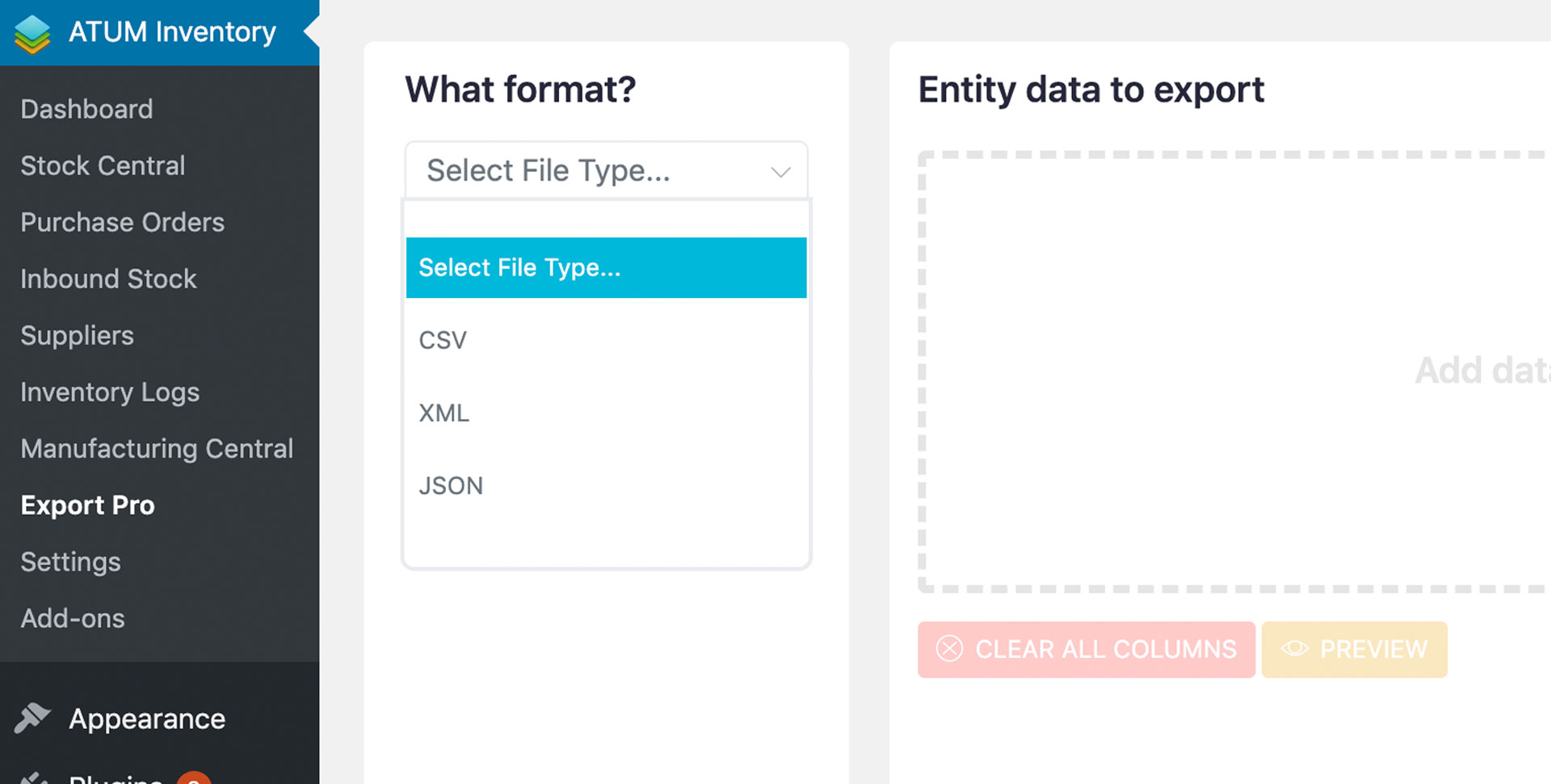Click the eye icon in Preview button
The height and width of the screenshot is (784, 1551).
[1295, 648]
